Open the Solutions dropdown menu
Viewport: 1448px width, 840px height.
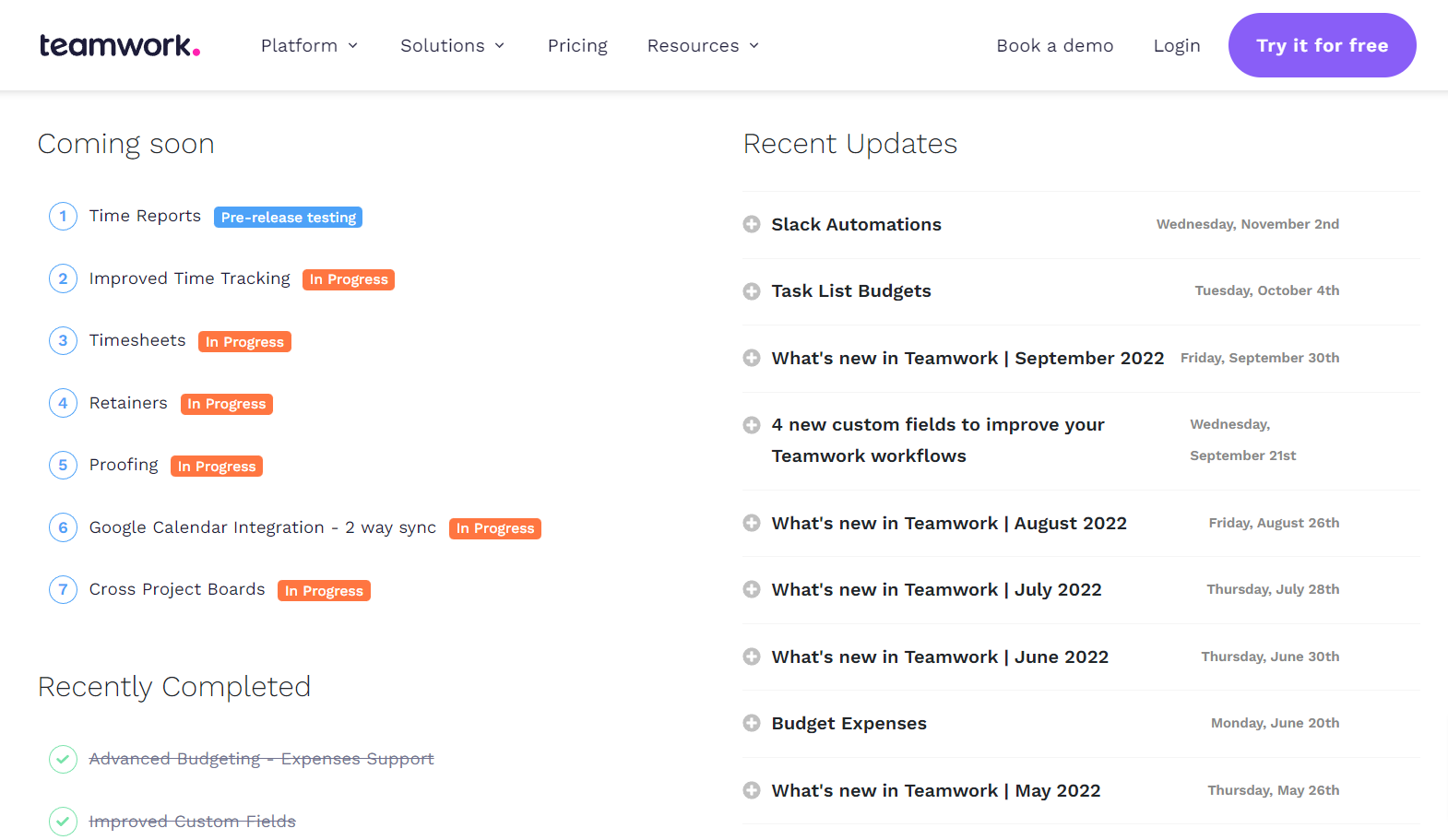click(452, 45)
